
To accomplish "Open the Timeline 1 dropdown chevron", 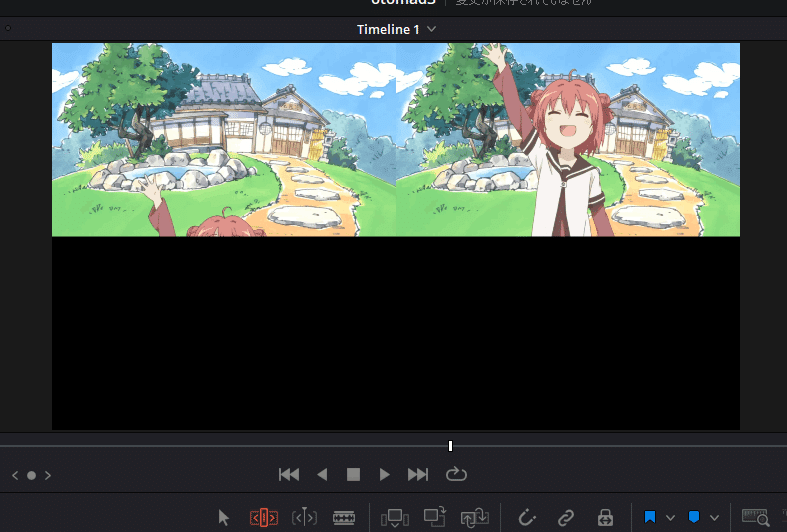I will pyautogui.click(x=431, y=29).
